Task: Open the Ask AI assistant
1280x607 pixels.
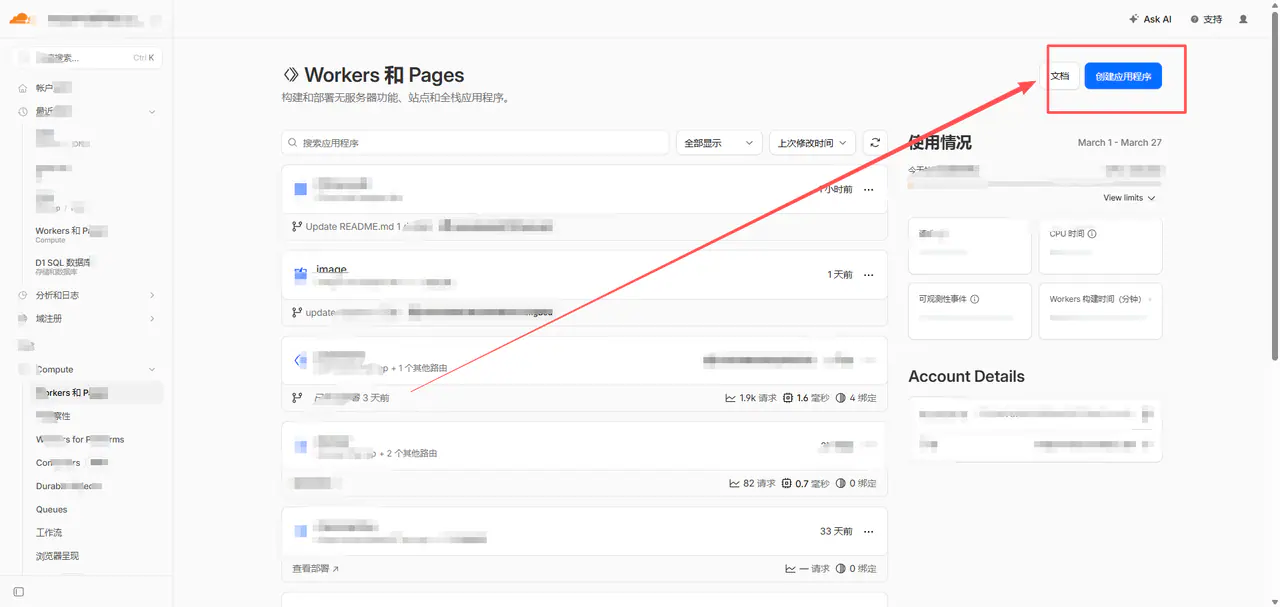Action: point(1150,19)
